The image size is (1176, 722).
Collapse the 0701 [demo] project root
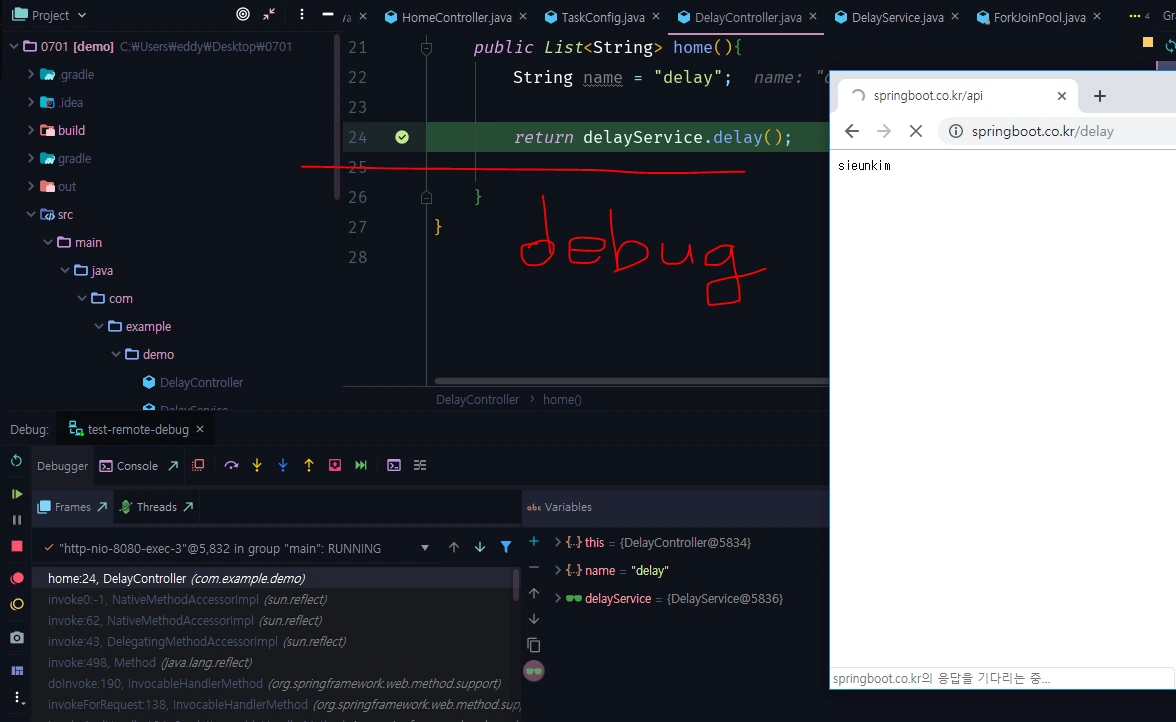click(14, 46)
